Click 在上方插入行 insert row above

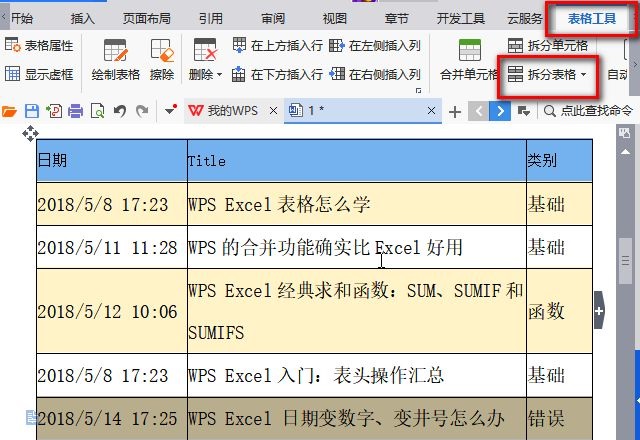click(278, 45)
